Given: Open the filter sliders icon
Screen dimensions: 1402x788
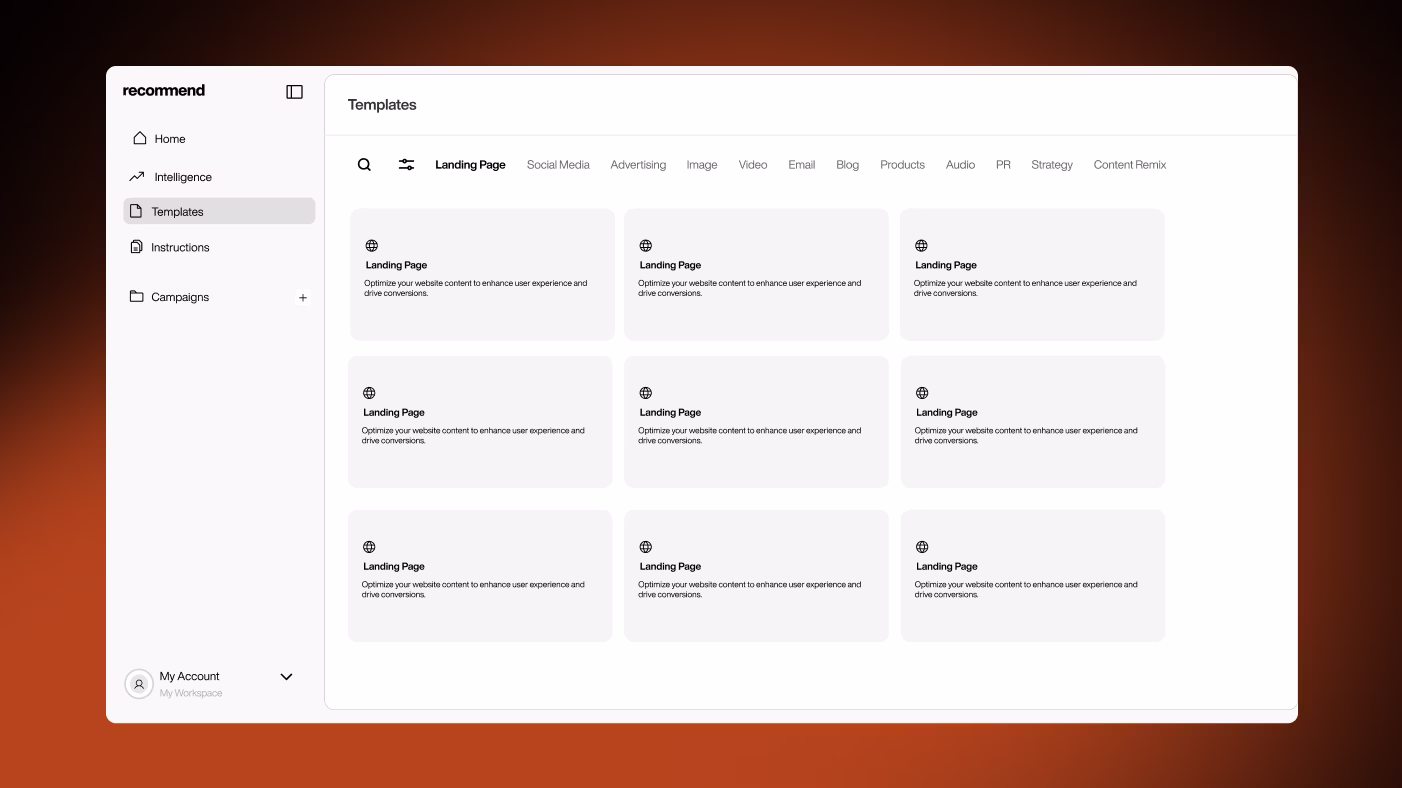Looking at the screenshot, I should pos(406,165).
